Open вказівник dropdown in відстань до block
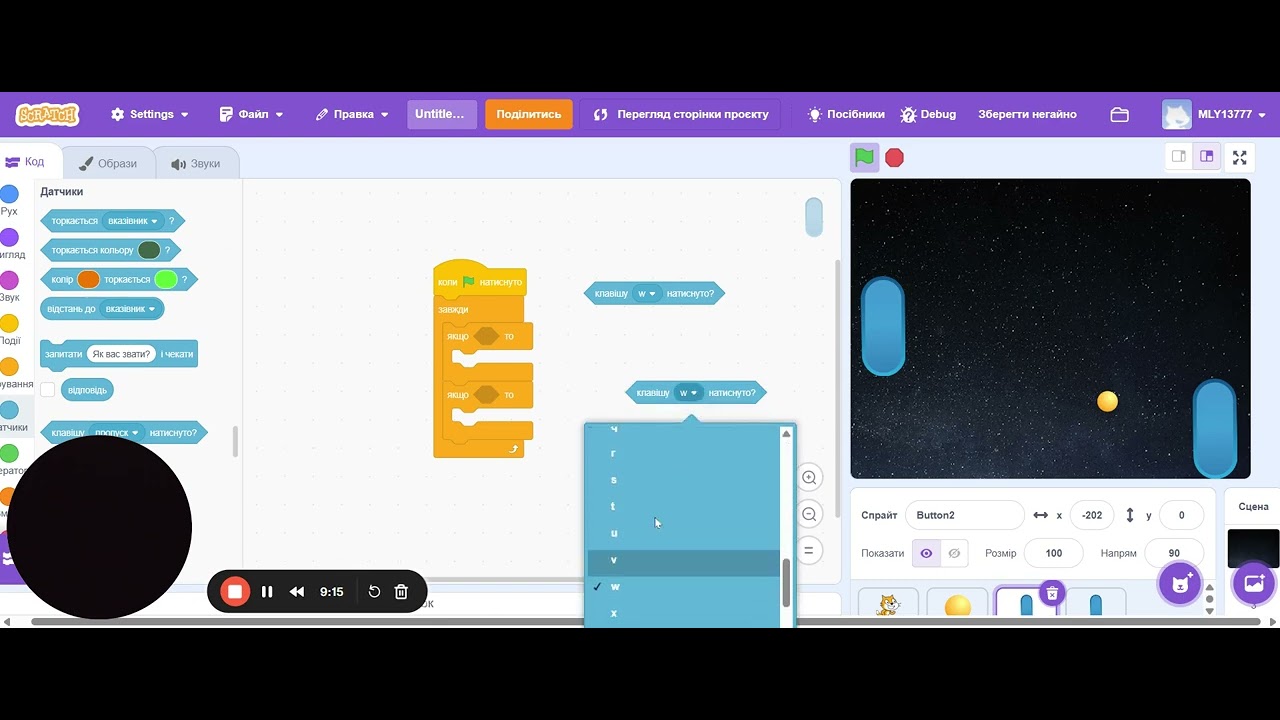Screen dimensions: 1280x720 (x=130, y=309)
